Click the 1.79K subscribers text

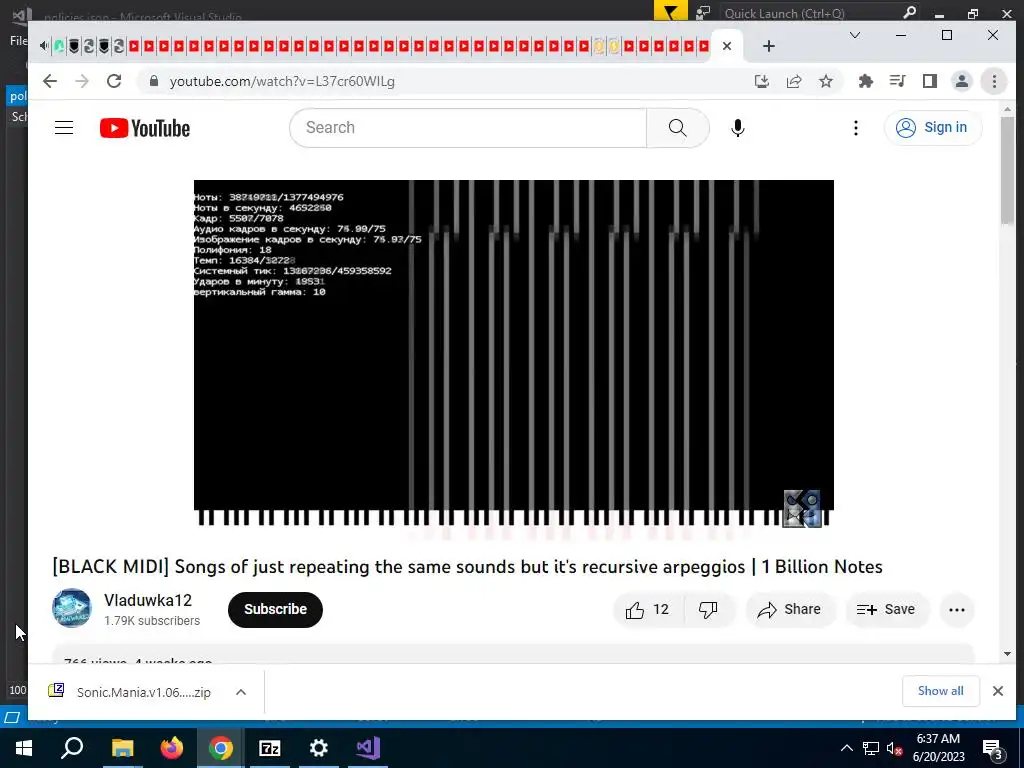[x=152, y=620]
